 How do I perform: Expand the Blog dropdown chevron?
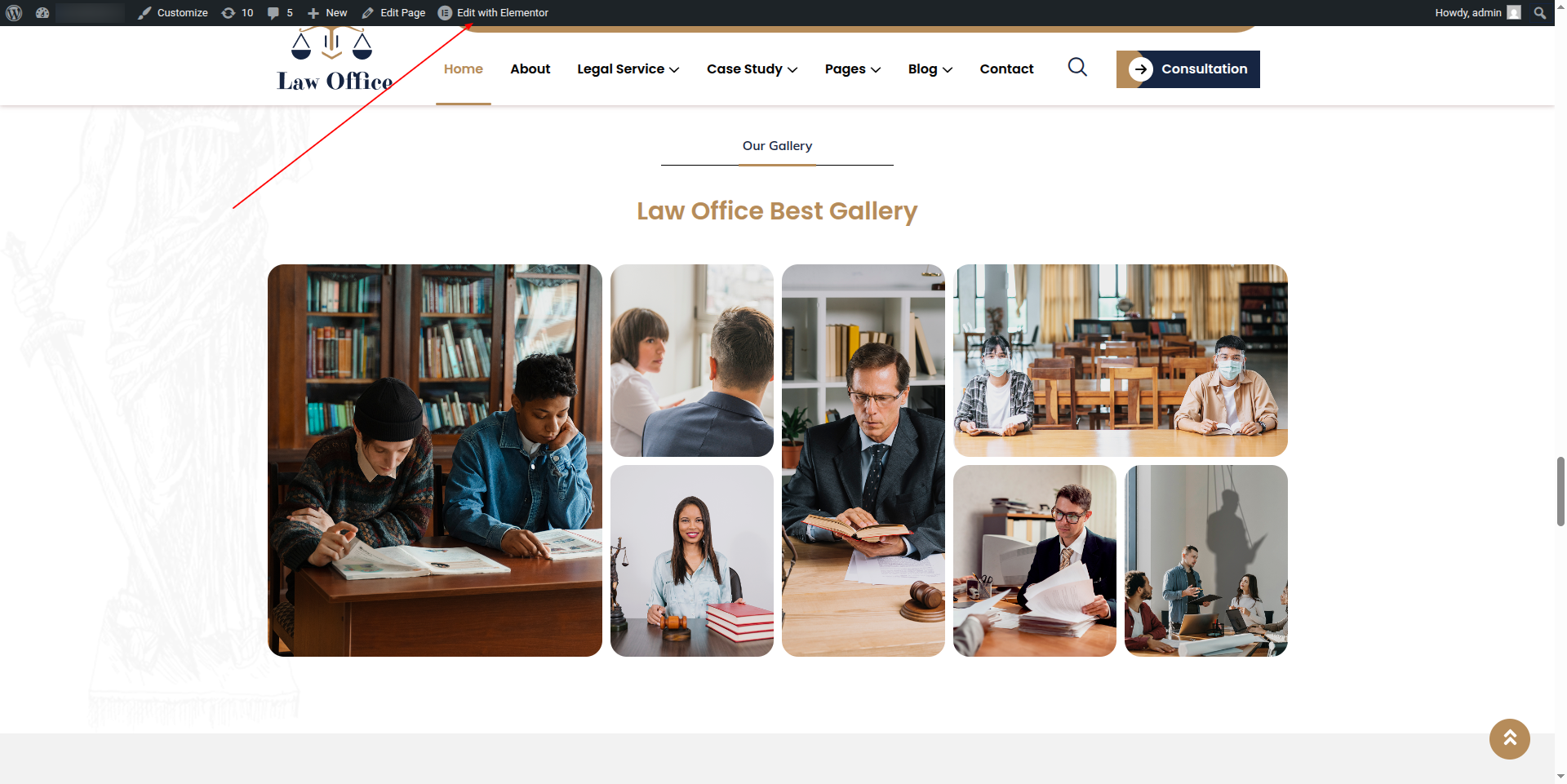click(x=948, y=70)
